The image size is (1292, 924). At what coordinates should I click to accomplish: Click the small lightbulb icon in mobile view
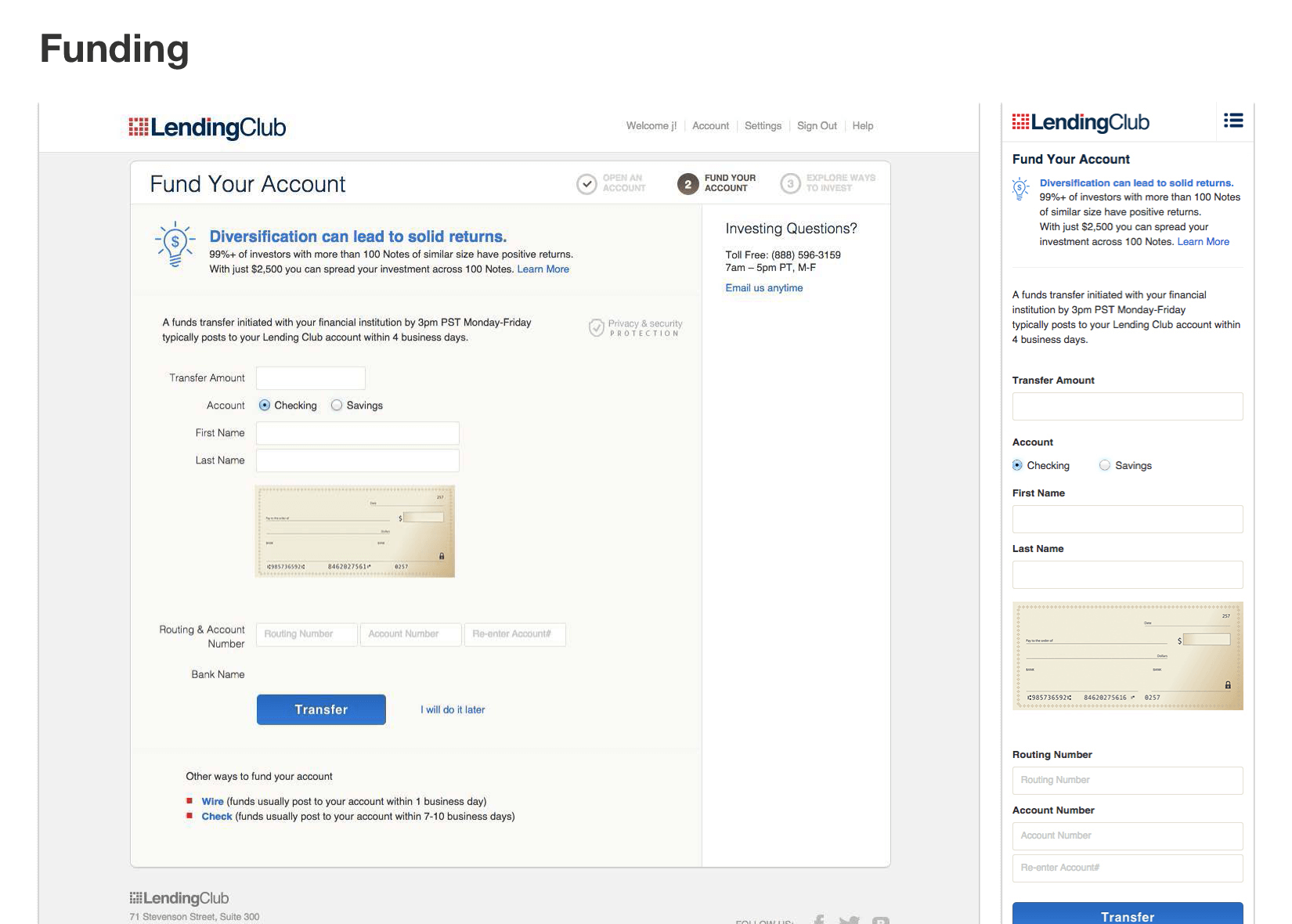(1020, 189)
